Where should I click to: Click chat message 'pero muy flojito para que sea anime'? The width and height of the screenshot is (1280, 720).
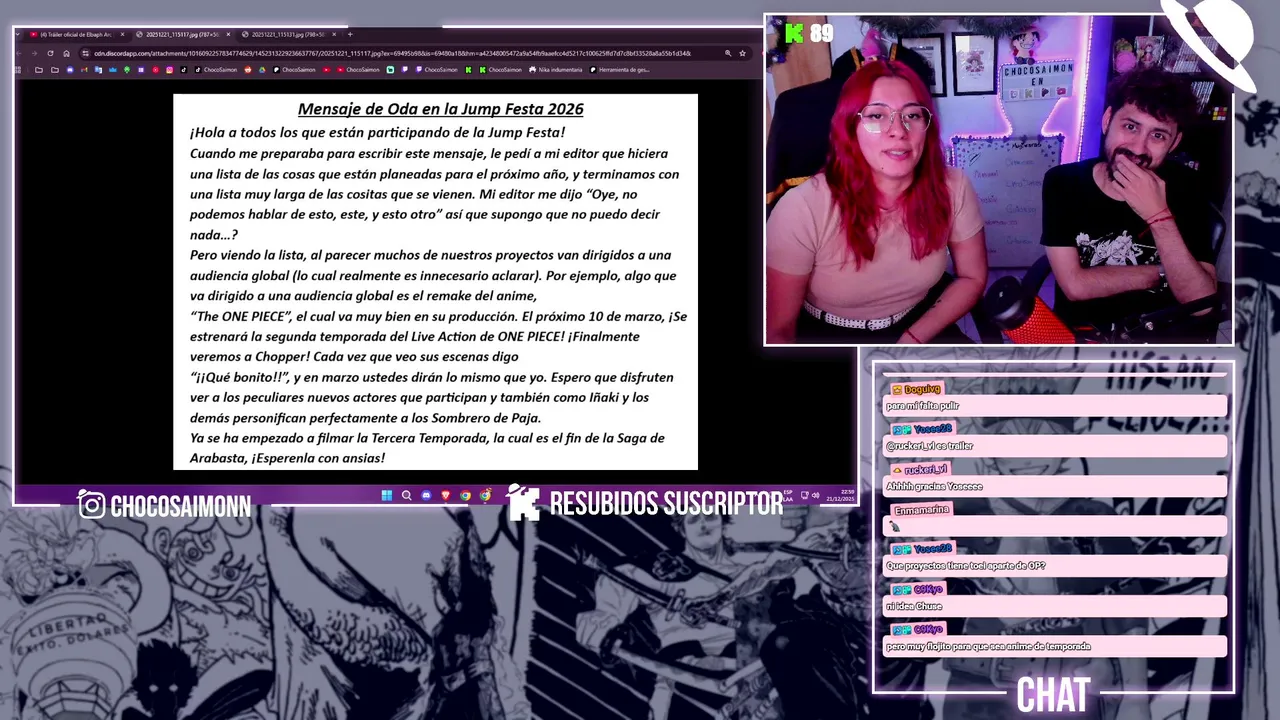point(988,646)
